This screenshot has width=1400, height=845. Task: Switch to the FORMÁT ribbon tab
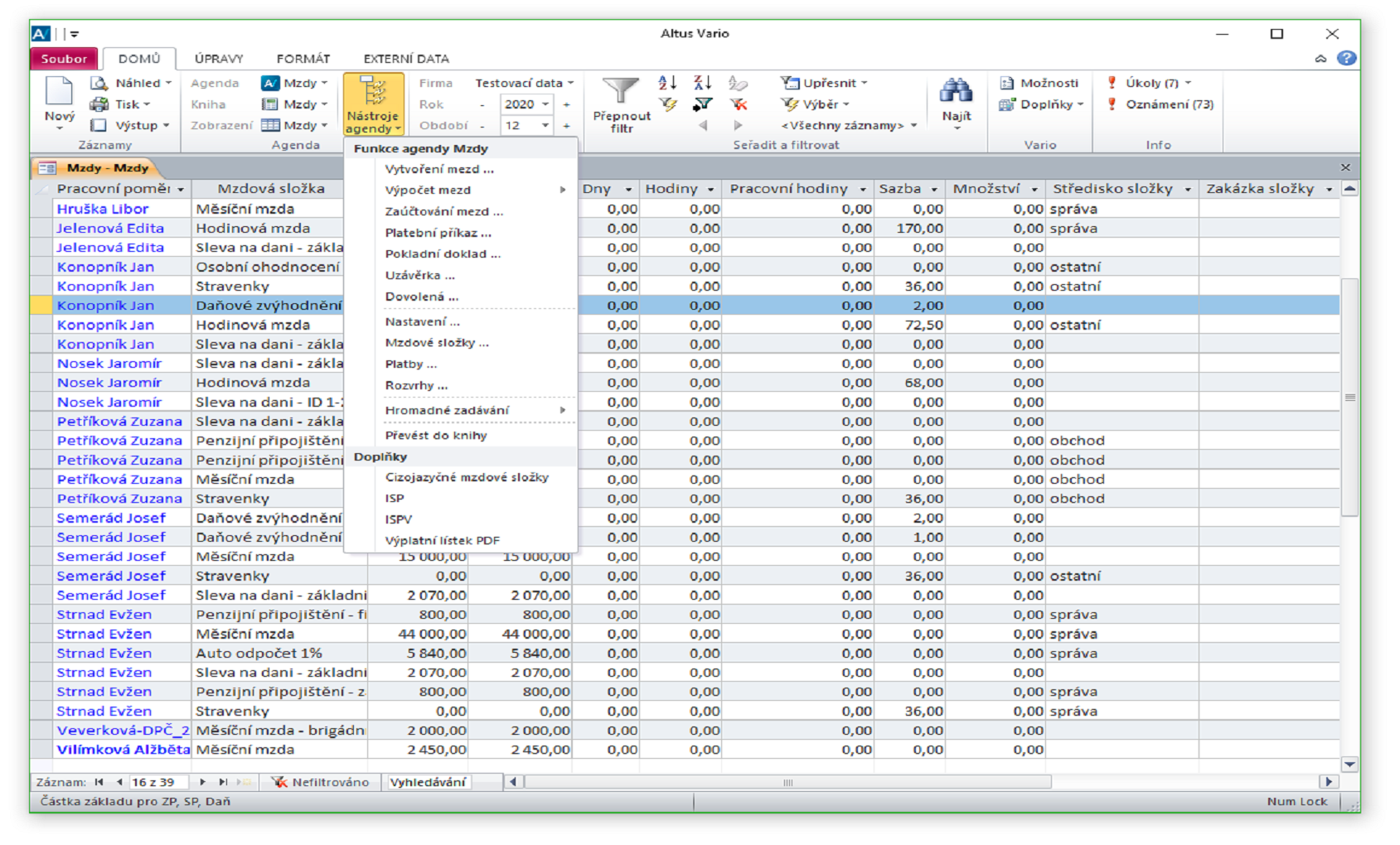click(303, 59)
